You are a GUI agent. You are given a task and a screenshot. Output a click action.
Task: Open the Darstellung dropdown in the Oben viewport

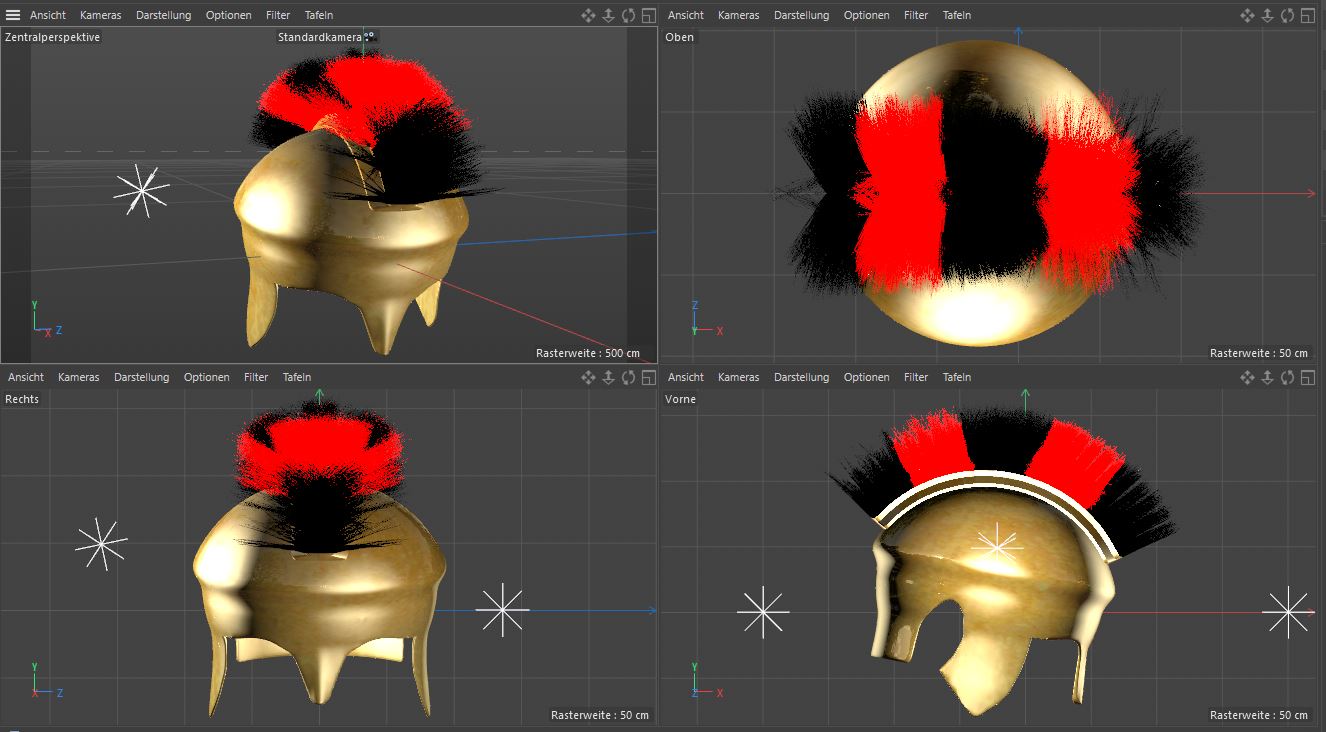point(801,15)
